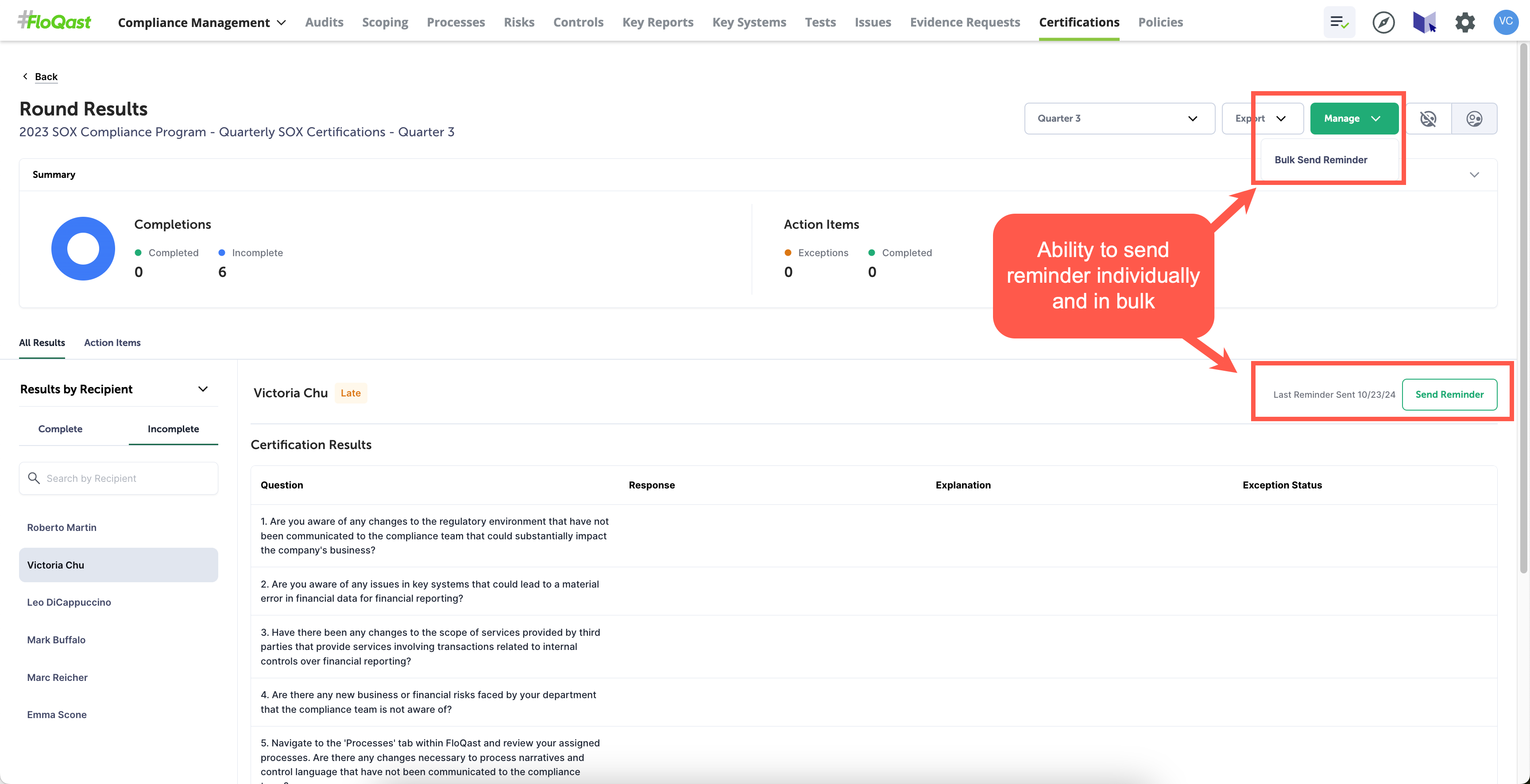Image resolution: width=1530 pixels, height=784 pixels.
Task: Open the compass explore icon
Action: pyautogui.click(x=1383, y=22)
